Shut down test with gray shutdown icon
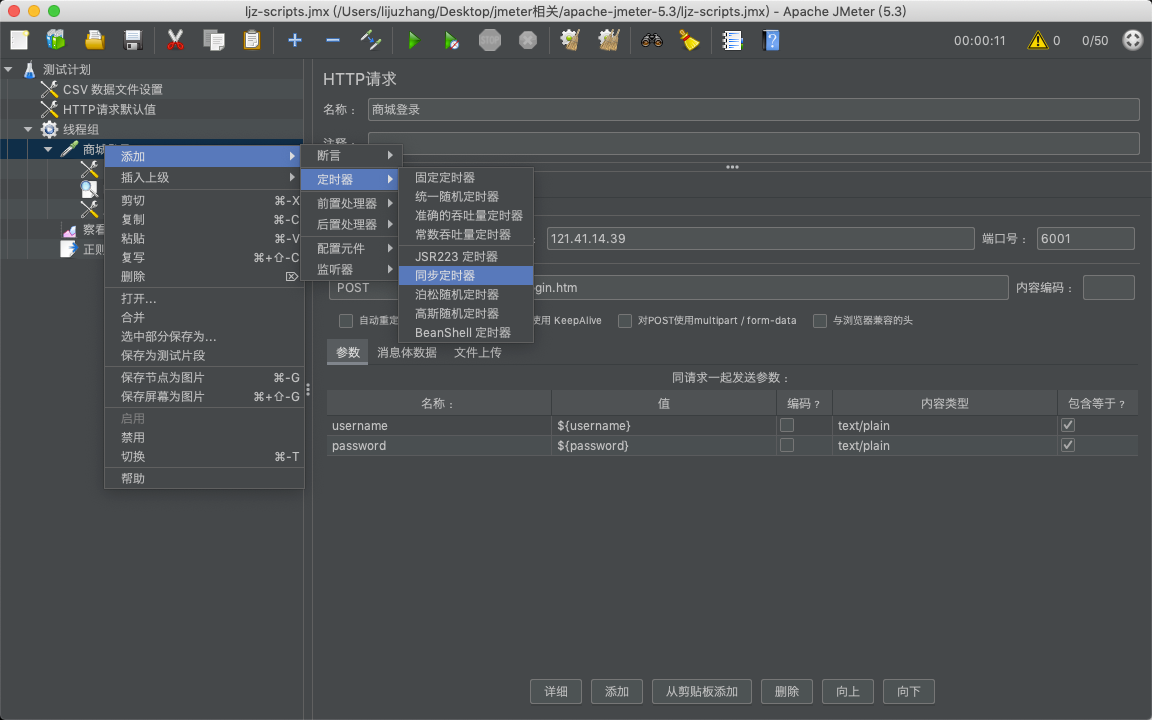 click(x=528, y=40)
